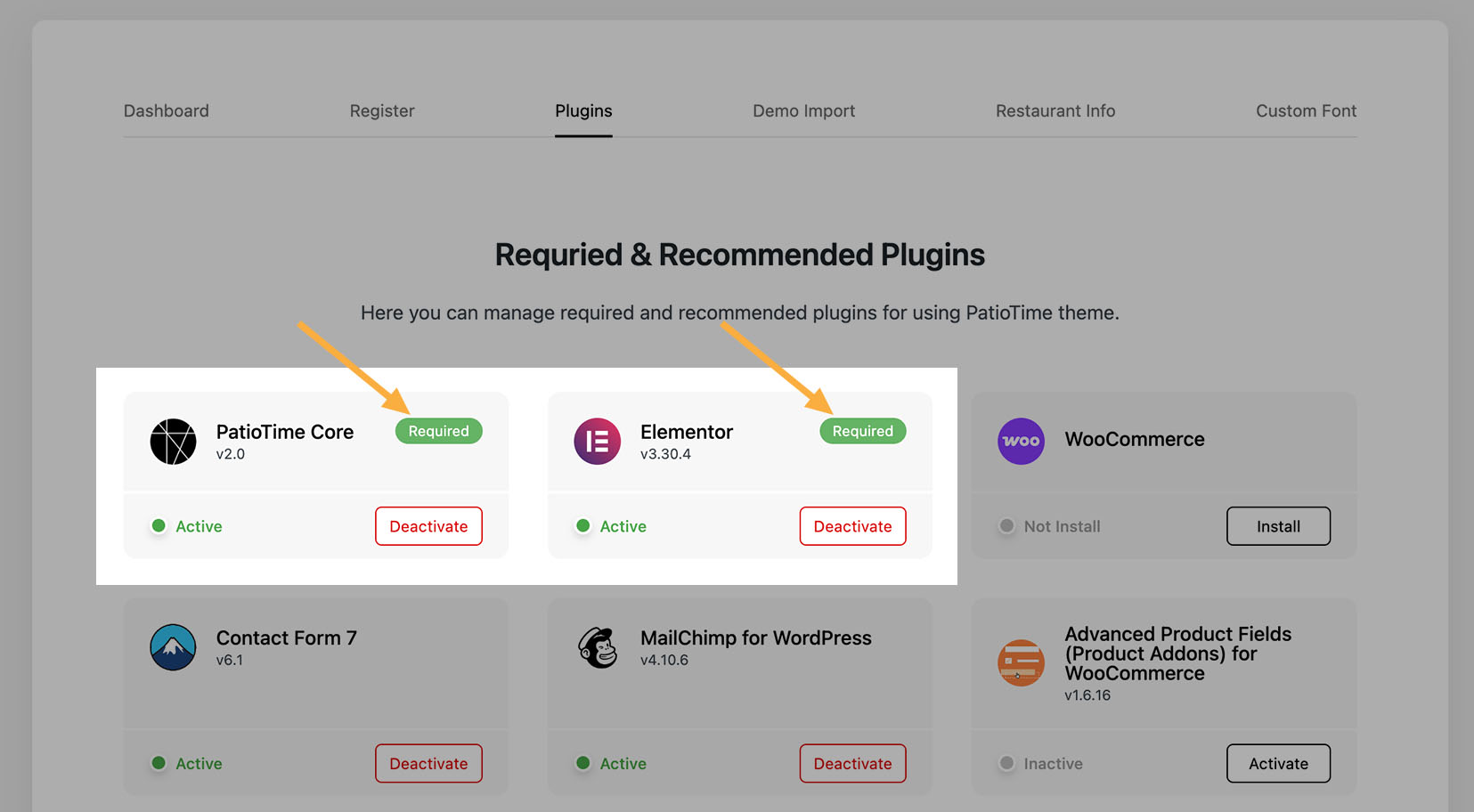Click the Required badge on Elementor
1474x812 pixels.
[x=862, y=431]
